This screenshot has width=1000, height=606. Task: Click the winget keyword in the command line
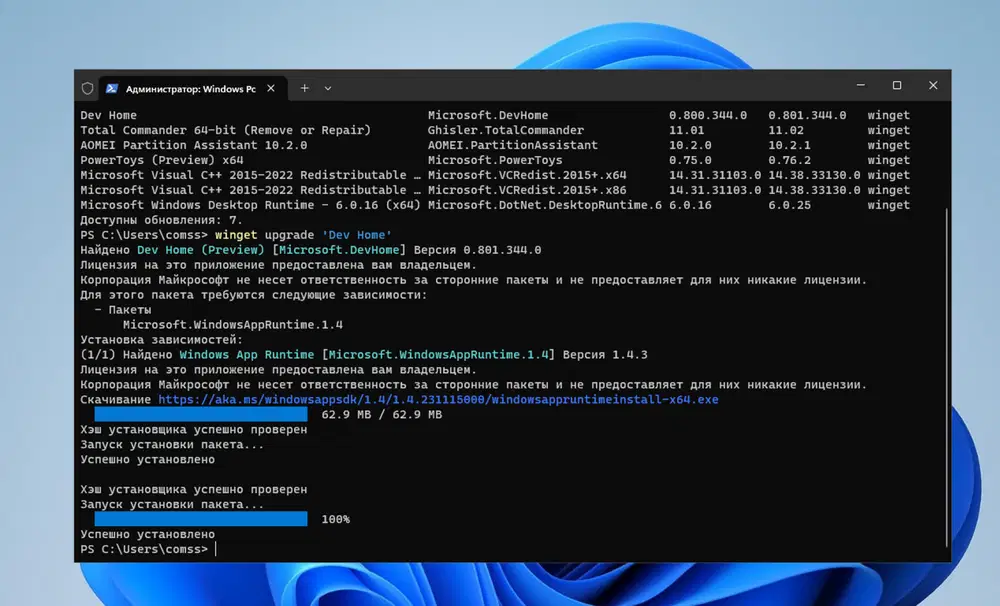[236, 235]
